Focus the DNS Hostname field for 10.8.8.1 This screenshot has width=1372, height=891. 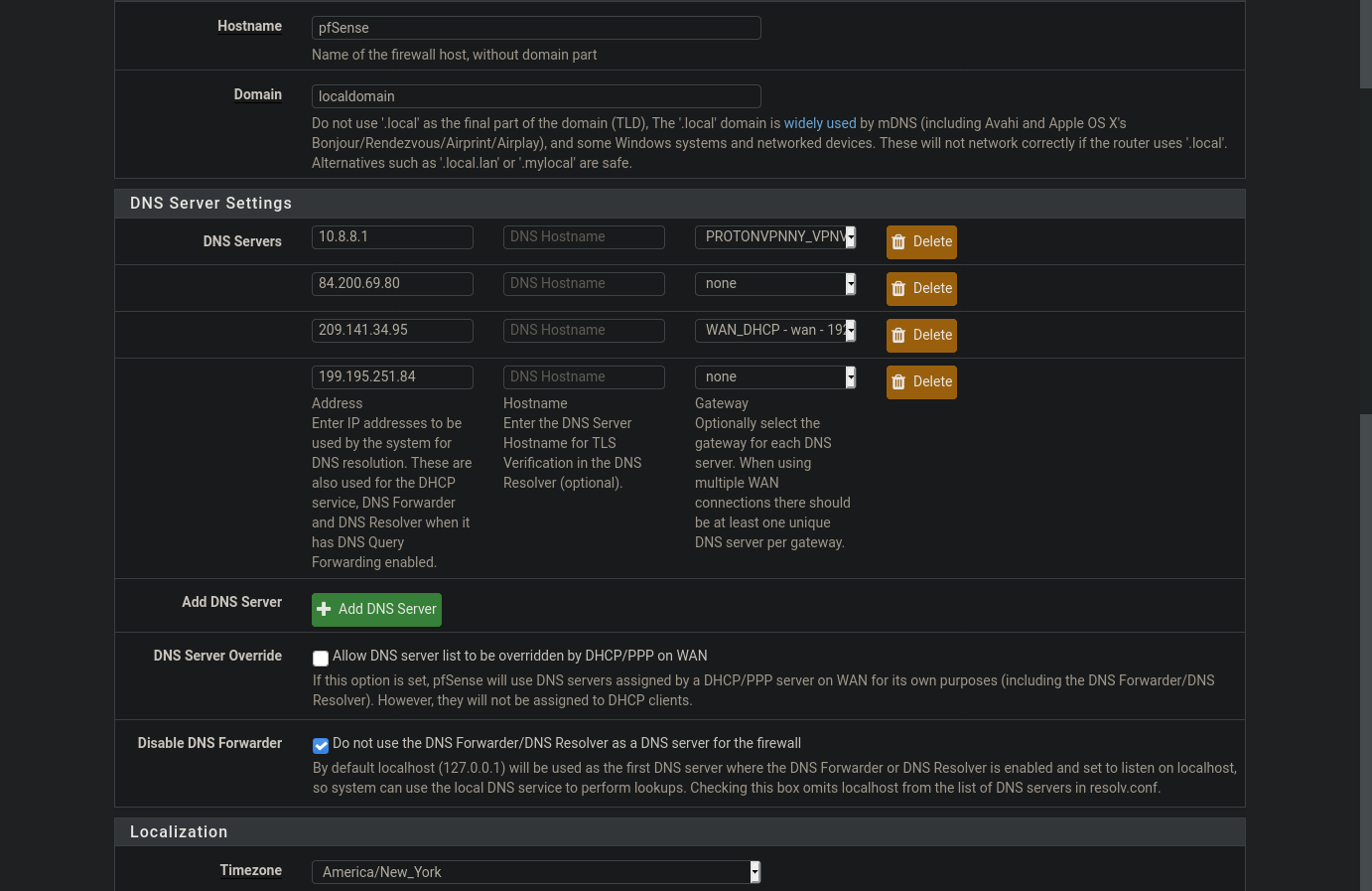(x=584, y=236)
